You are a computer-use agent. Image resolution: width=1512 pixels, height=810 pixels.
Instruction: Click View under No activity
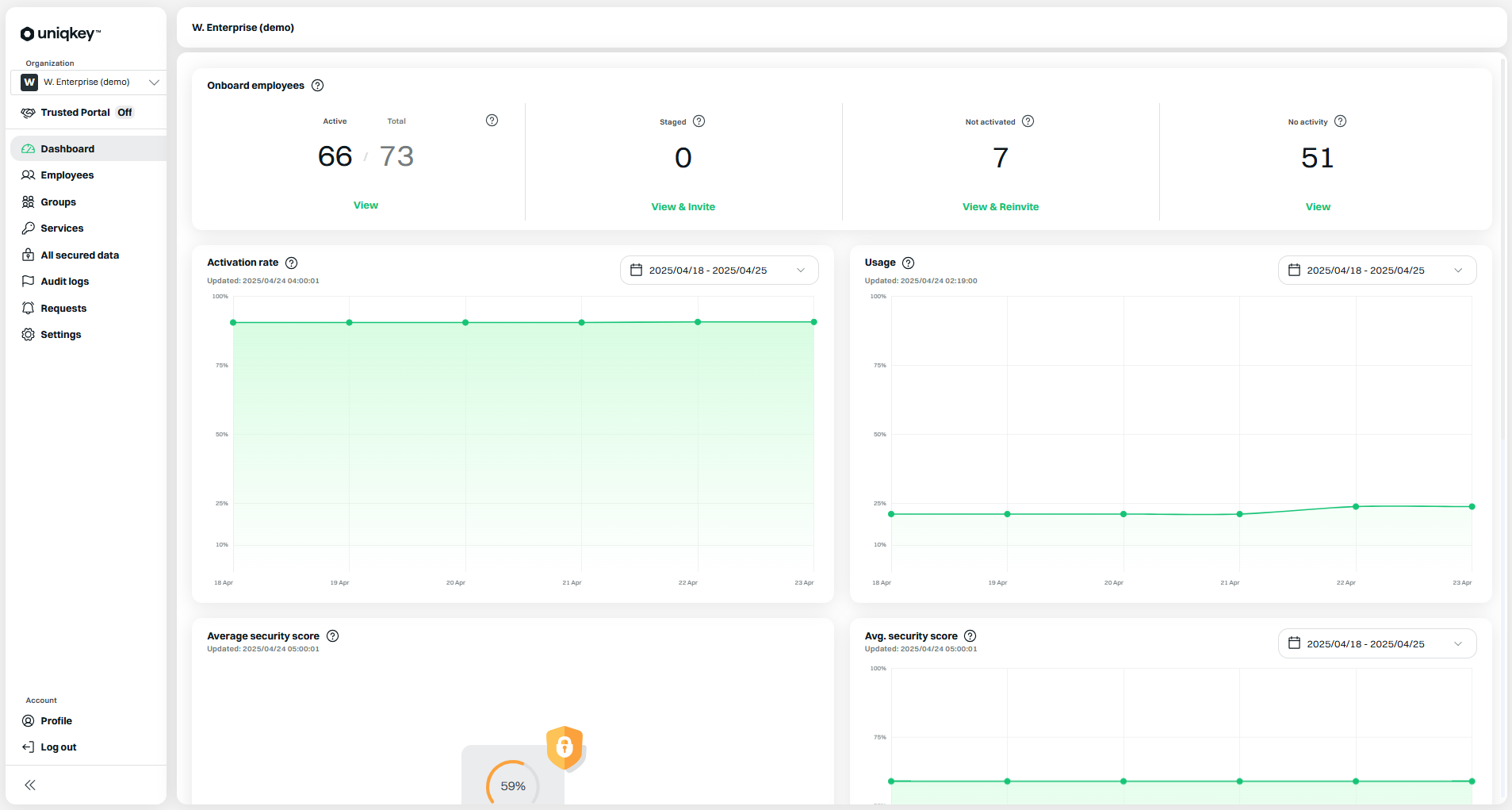[1318, 207]
